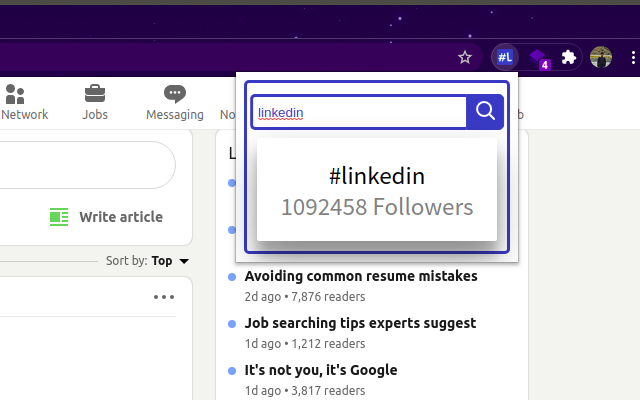Click the green Write article icon

point(59,217)
